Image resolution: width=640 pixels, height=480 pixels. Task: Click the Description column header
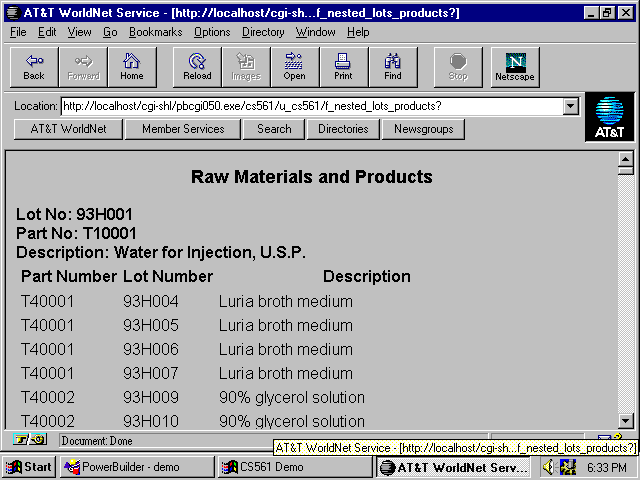(x=367, y=276)
